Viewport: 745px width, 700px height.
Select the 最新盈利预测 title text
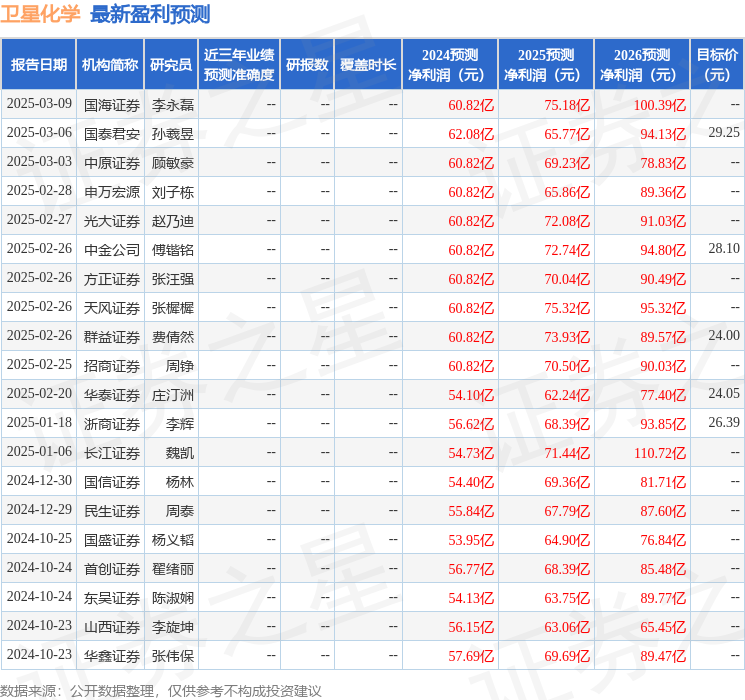click(x=150, y=14)
